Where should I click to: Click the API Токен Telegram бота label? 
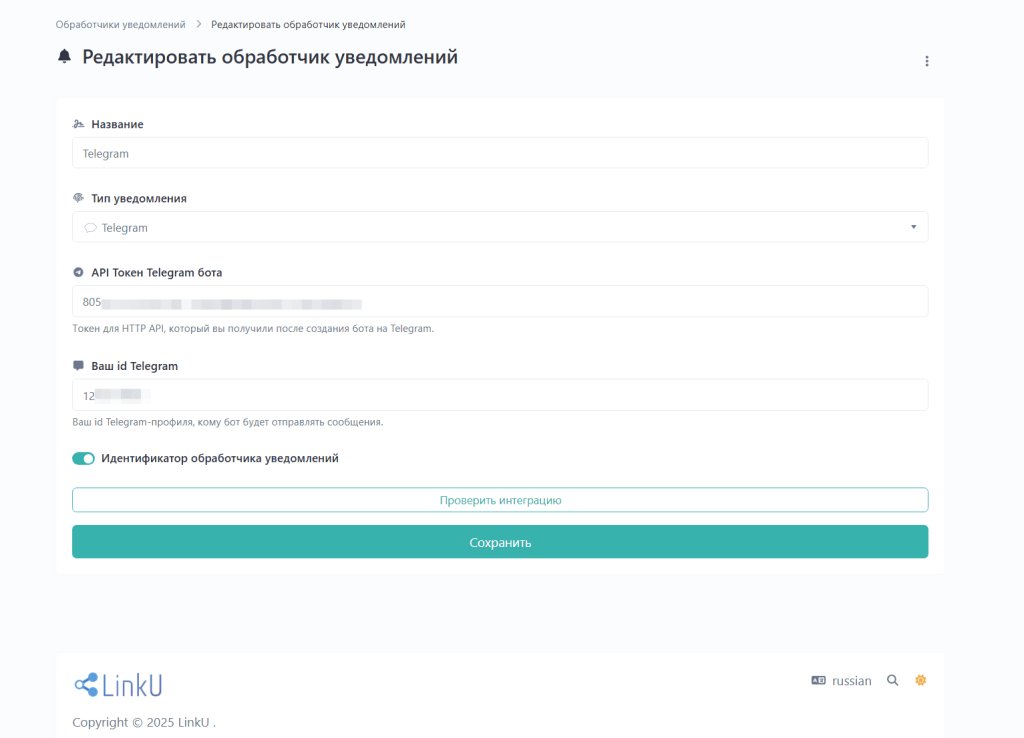(x=157, y=272)
